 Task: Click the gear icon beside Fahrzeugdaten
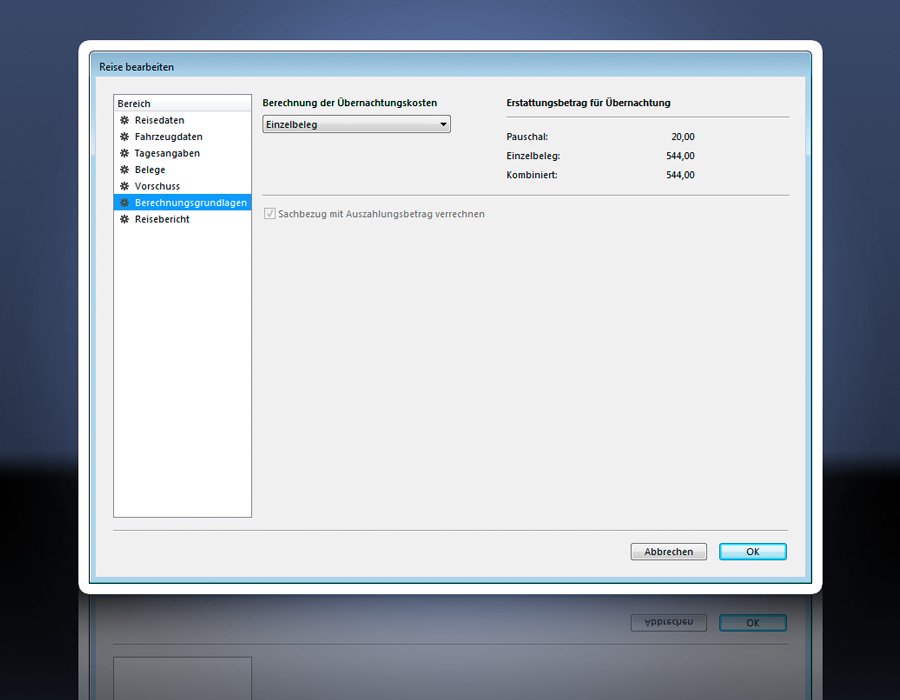[124, 137]
